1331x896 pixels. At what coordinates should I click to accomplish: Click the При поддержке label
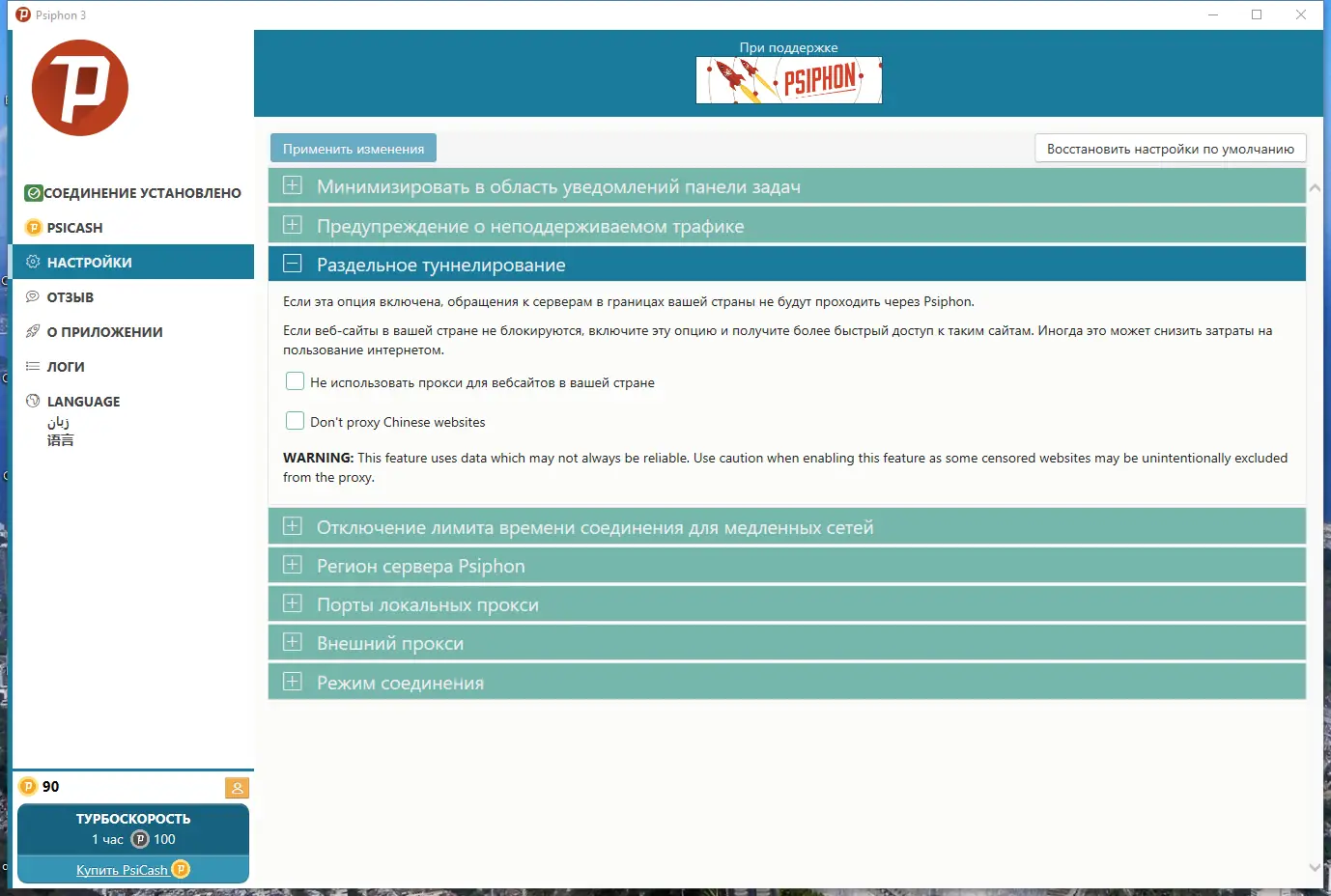coord(788,47)
